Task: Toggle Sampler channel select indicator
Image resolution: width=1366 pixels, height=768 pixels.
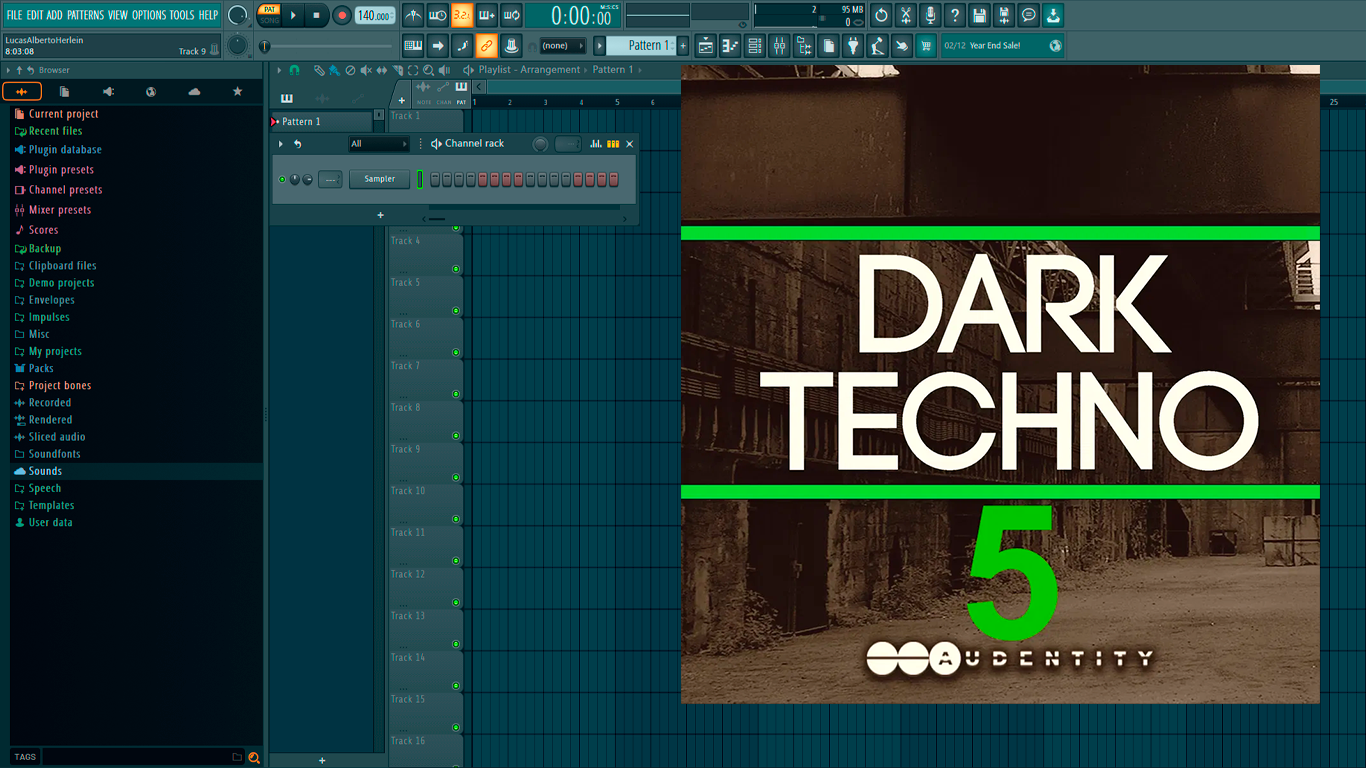Action: tap(421, 179)
